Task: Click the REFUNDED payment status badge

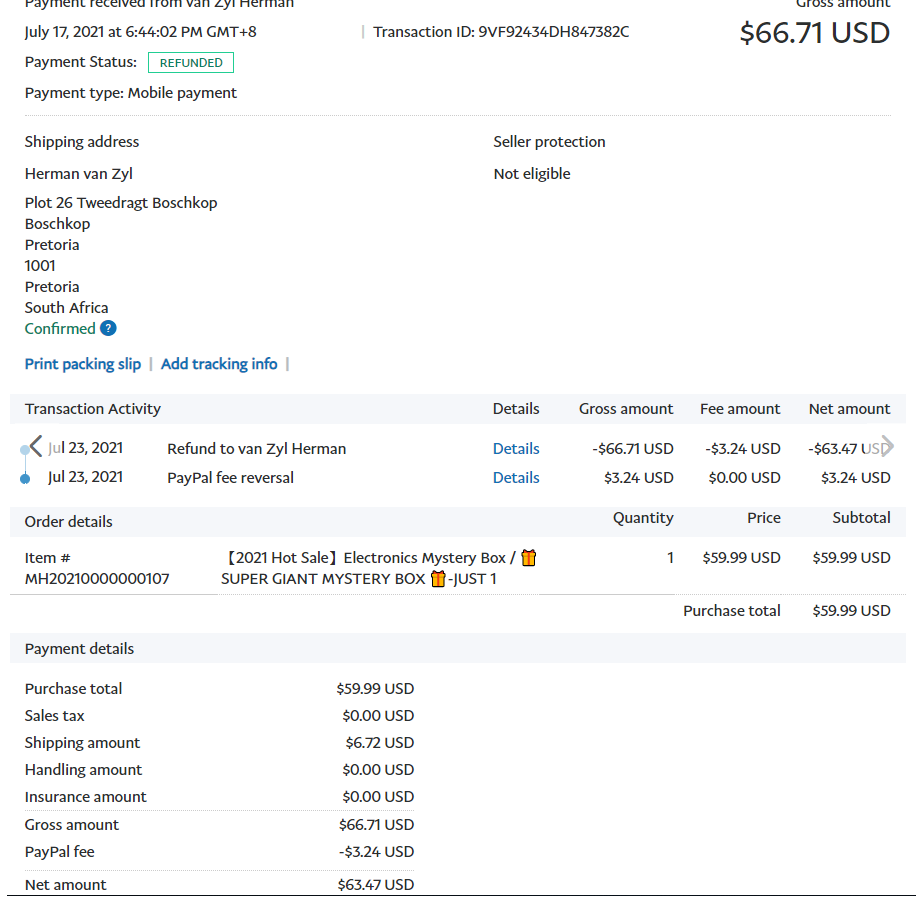Action: click(191, 63)
